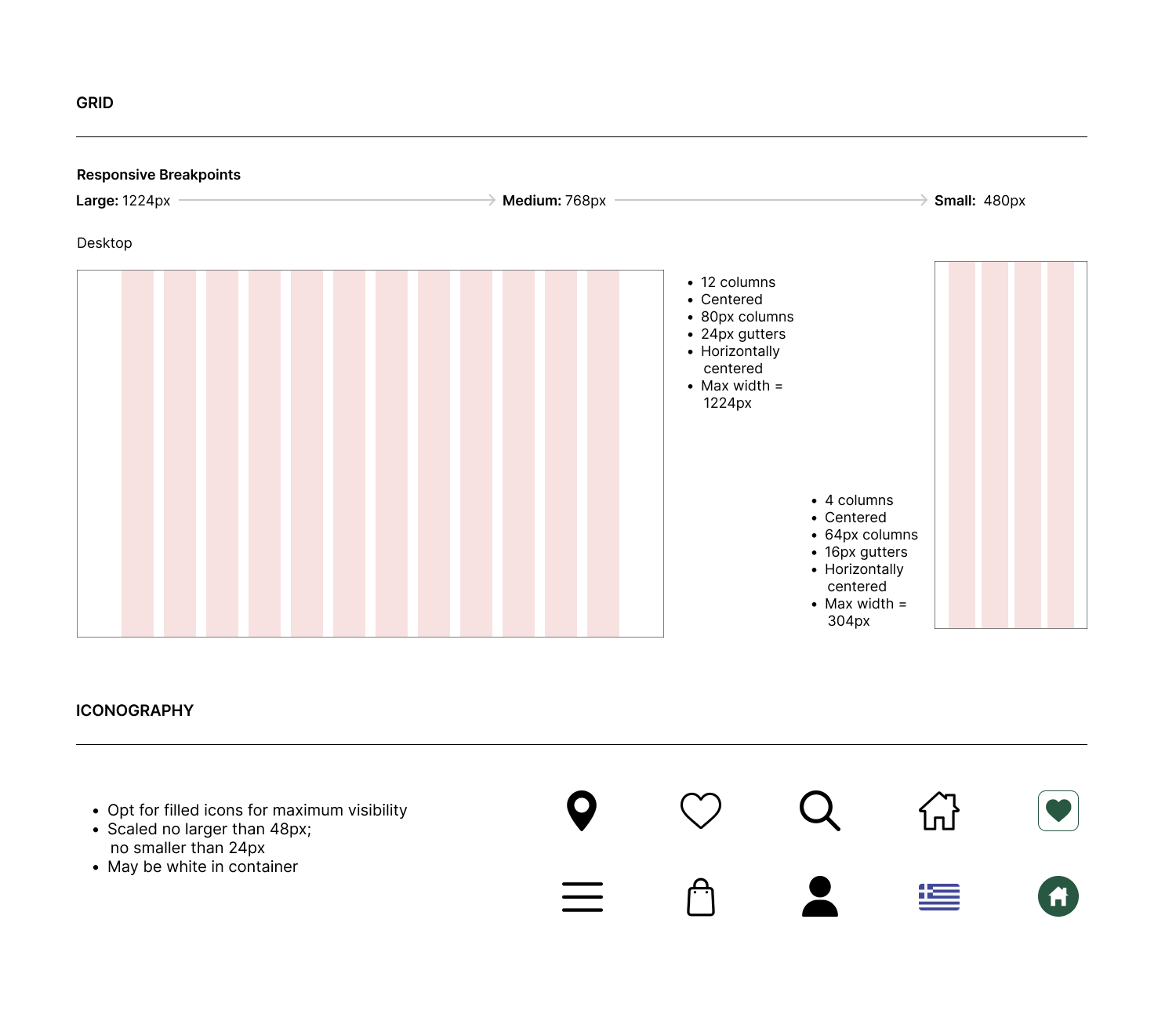This screenshot has width=1176, height=1010.
Task: Click the outlined heart icon
Action: [701, 810]
